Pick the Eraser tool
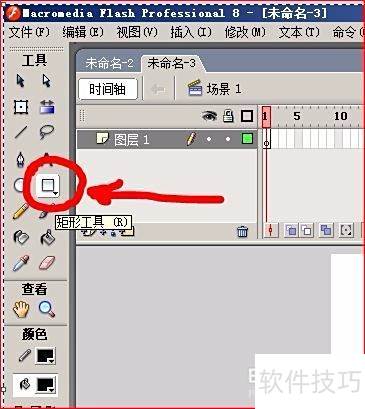Image resolution: width=365 pixels, height=409 pixels. [x=47, y=263]
